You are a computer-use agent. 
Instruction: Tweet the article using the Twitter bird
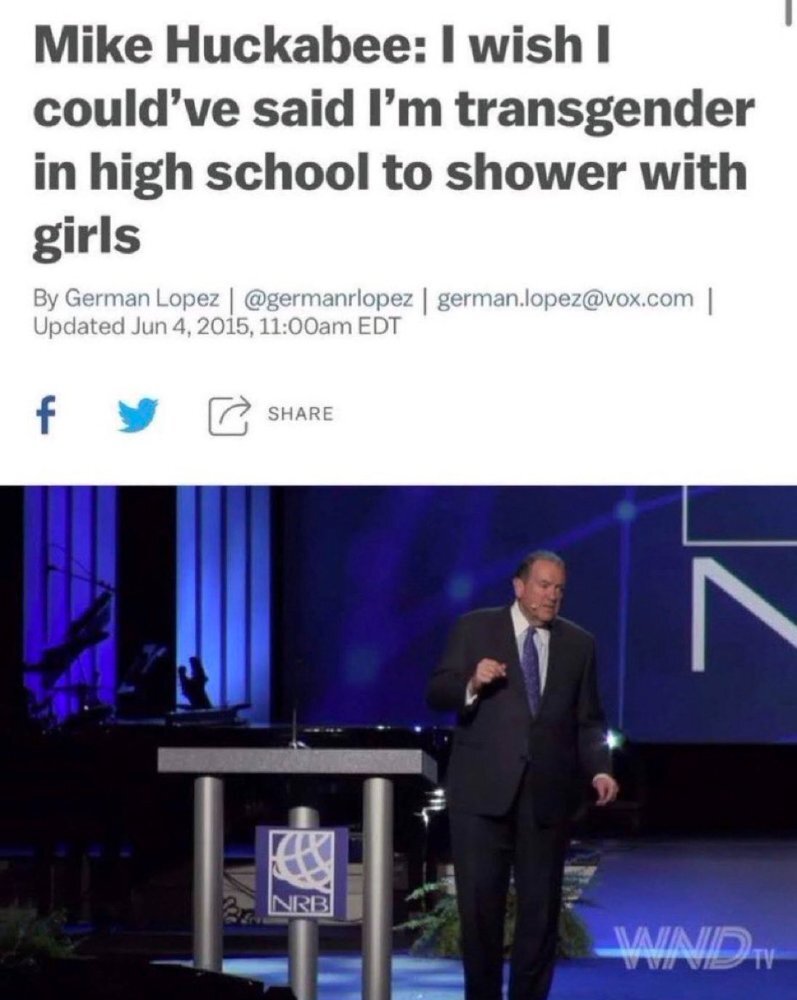point(139,416)
